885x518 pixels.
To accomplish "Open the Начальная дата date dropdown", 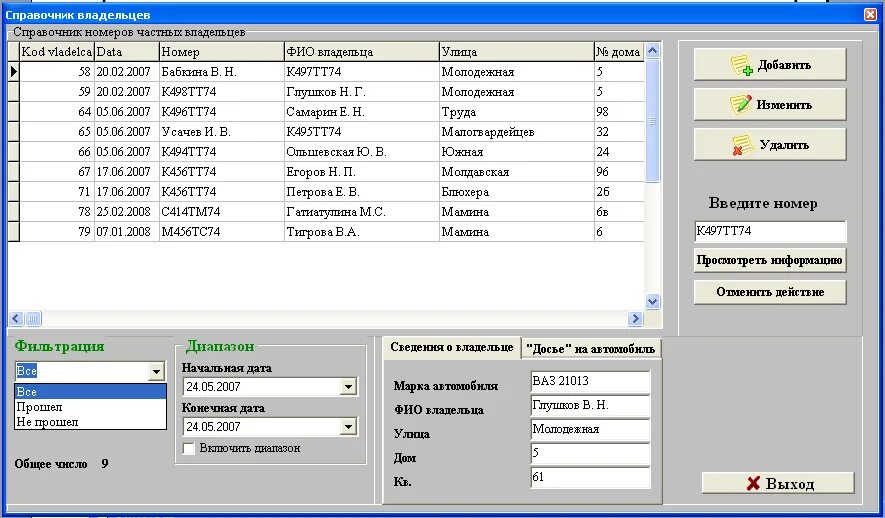I will (x=348, y=387).
